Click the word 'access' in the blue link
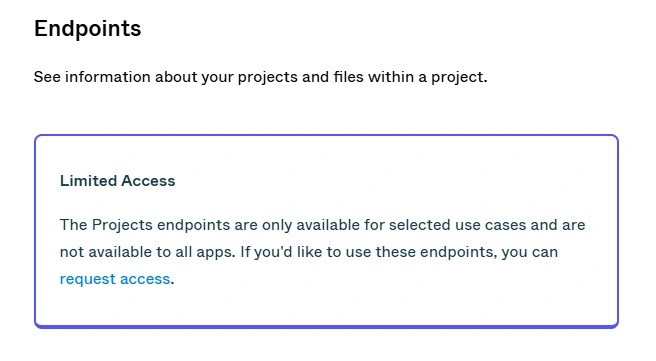This screenshot has height=361, width=656. pyautogui.click(x=145, y=279)
